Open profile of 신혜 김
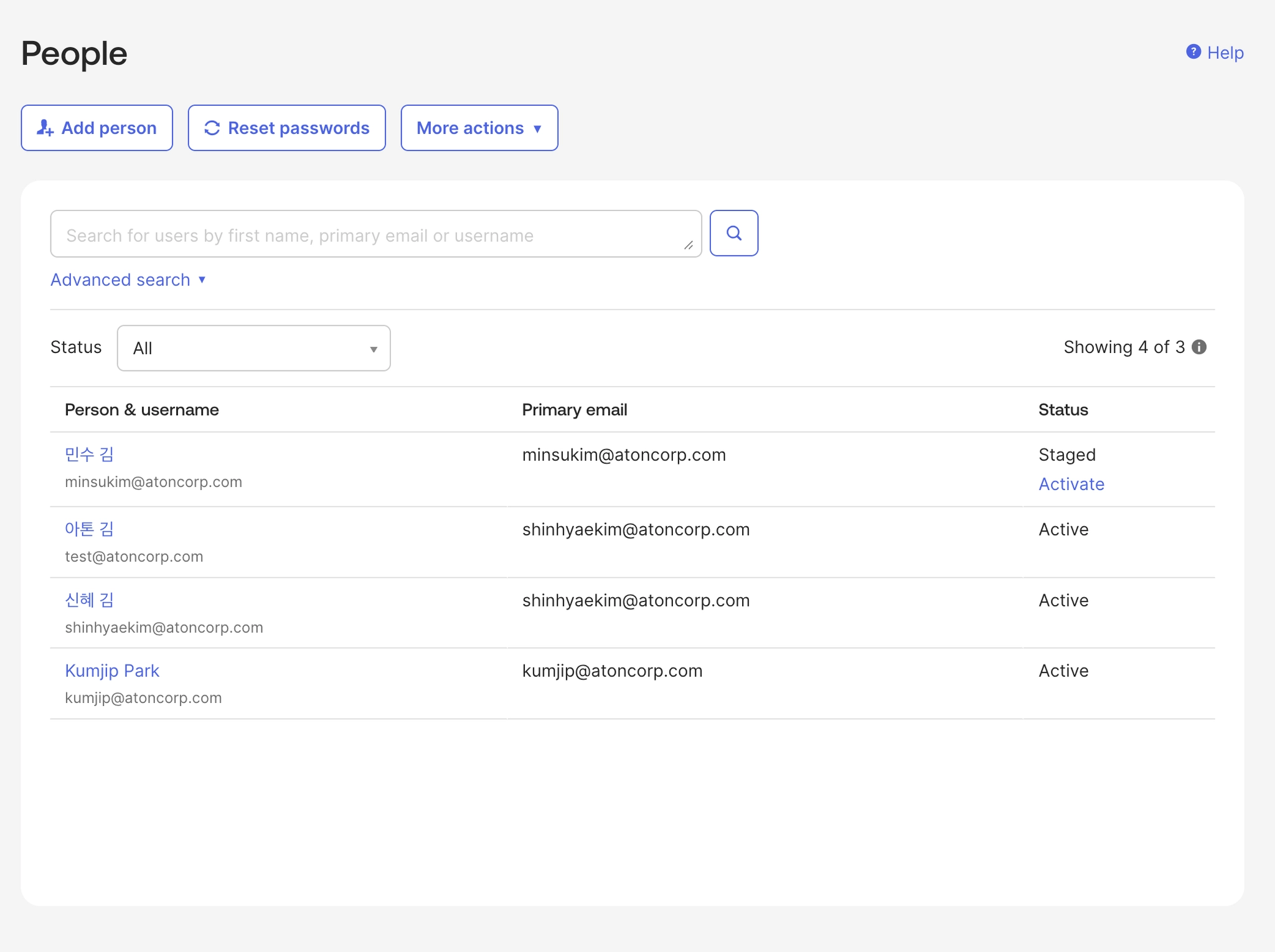The image size is (1275, 952). pyautogui.click(x=89, y=600)
